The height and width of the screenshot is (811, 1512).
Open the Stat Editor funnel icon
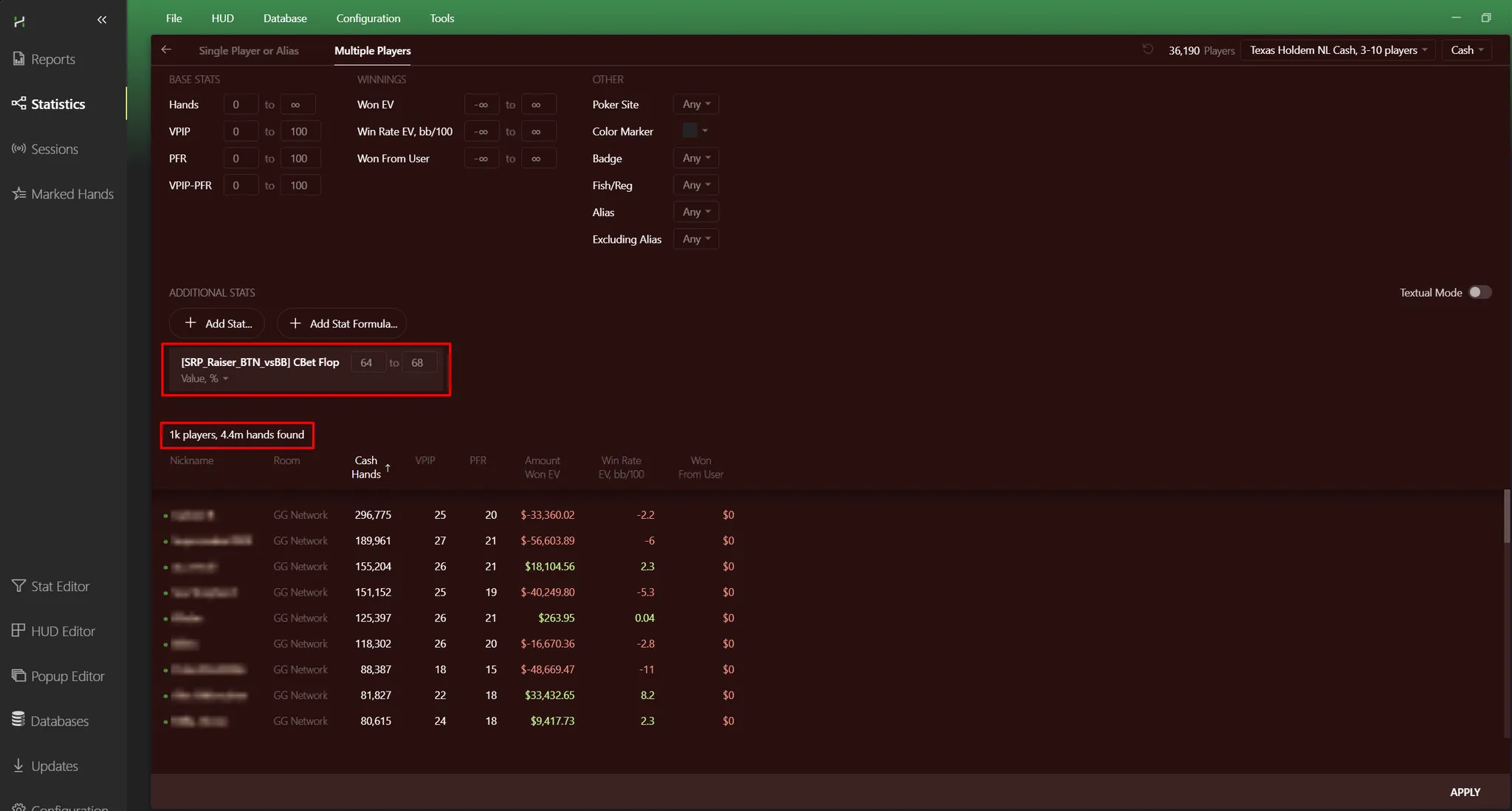[19, 585]
